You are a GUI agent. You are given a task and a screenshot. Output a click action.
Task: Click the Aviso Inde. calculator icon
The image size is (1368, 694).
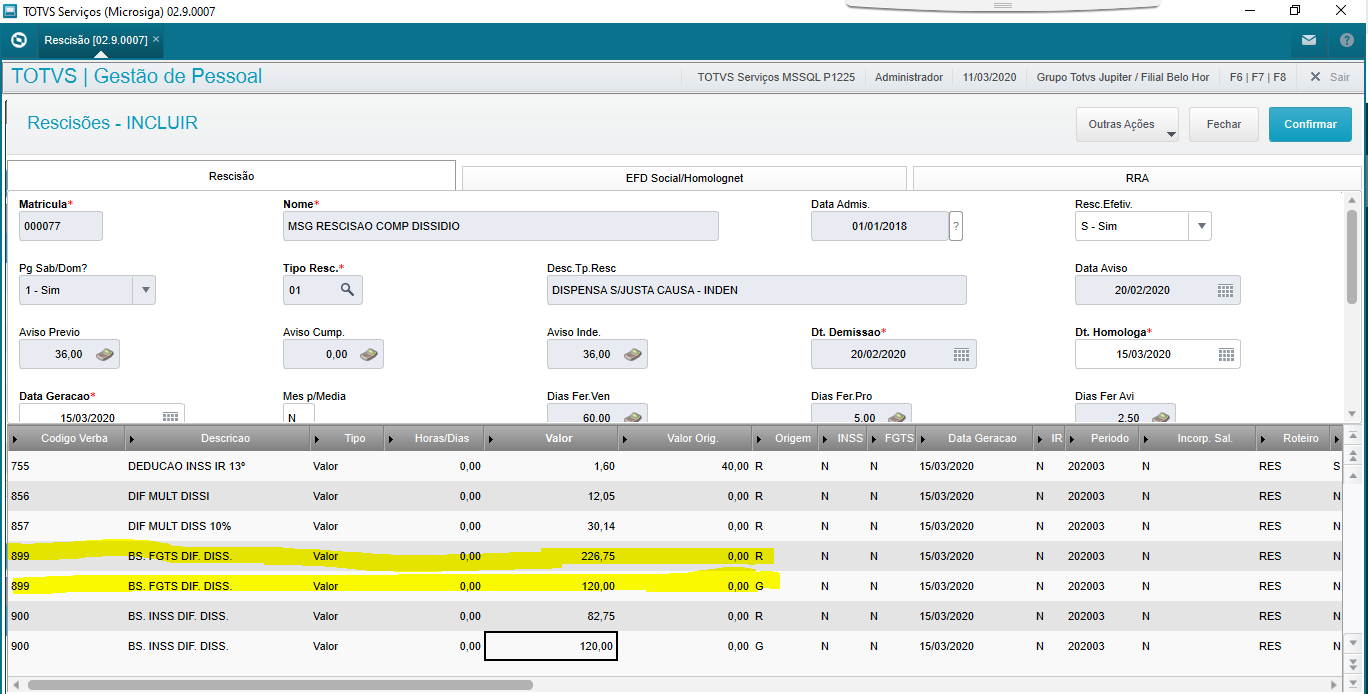(633, 354)
